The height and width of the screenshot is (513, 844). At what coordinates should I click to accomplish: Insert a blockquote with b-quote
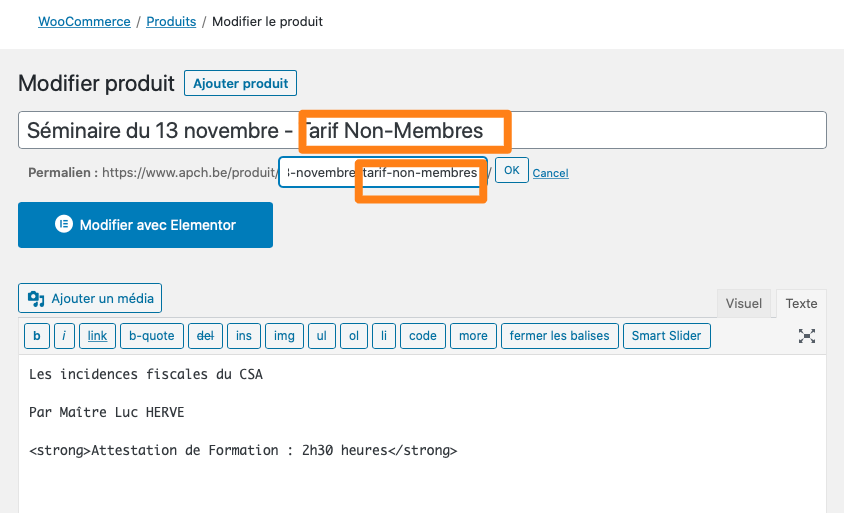pyautogui.click(x=152, y=336)
